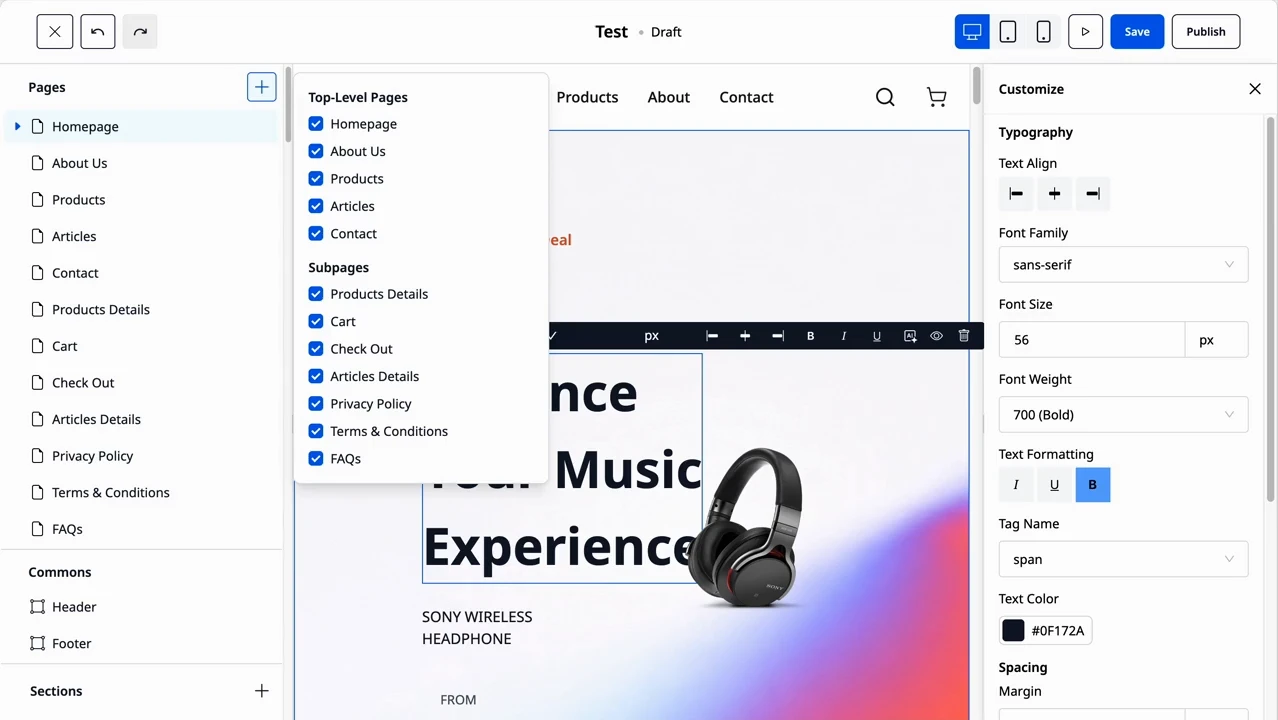Switch to tablet preview mode
The width and height of the screenshot is (1278, 720).
(x=1008, y=32)
